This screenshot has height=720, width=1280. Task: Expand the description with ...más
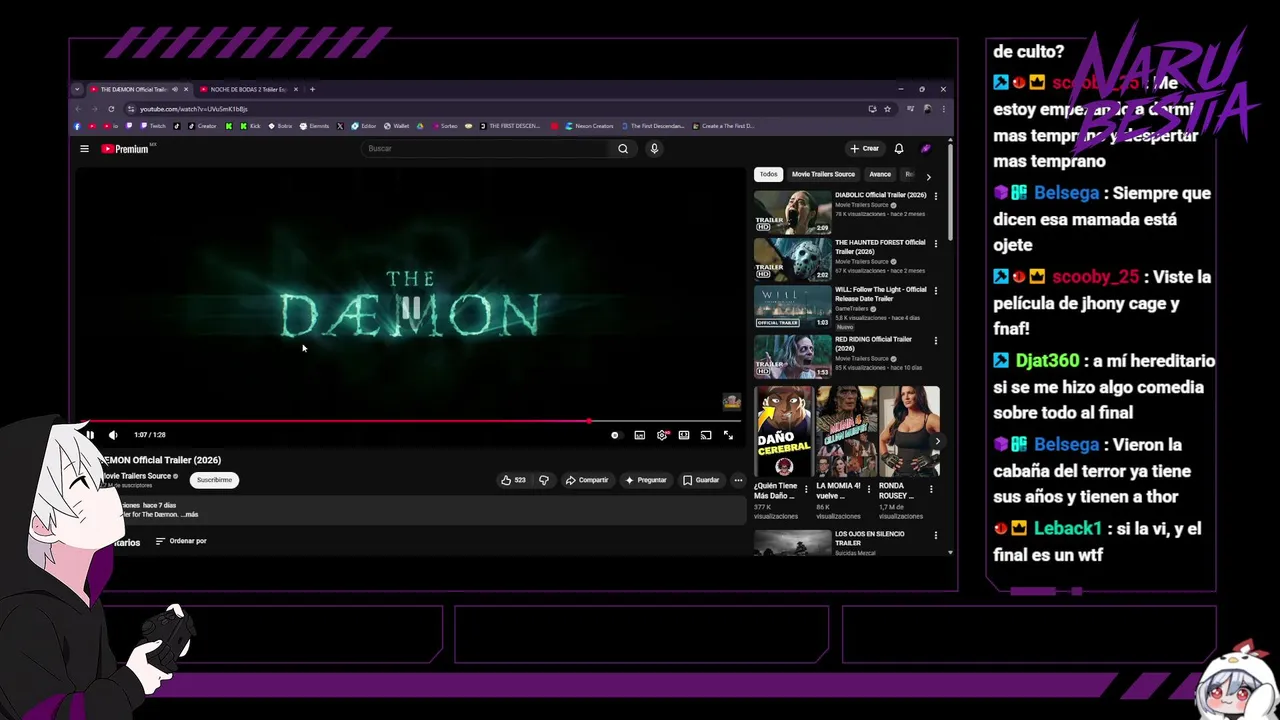point(189,514)
